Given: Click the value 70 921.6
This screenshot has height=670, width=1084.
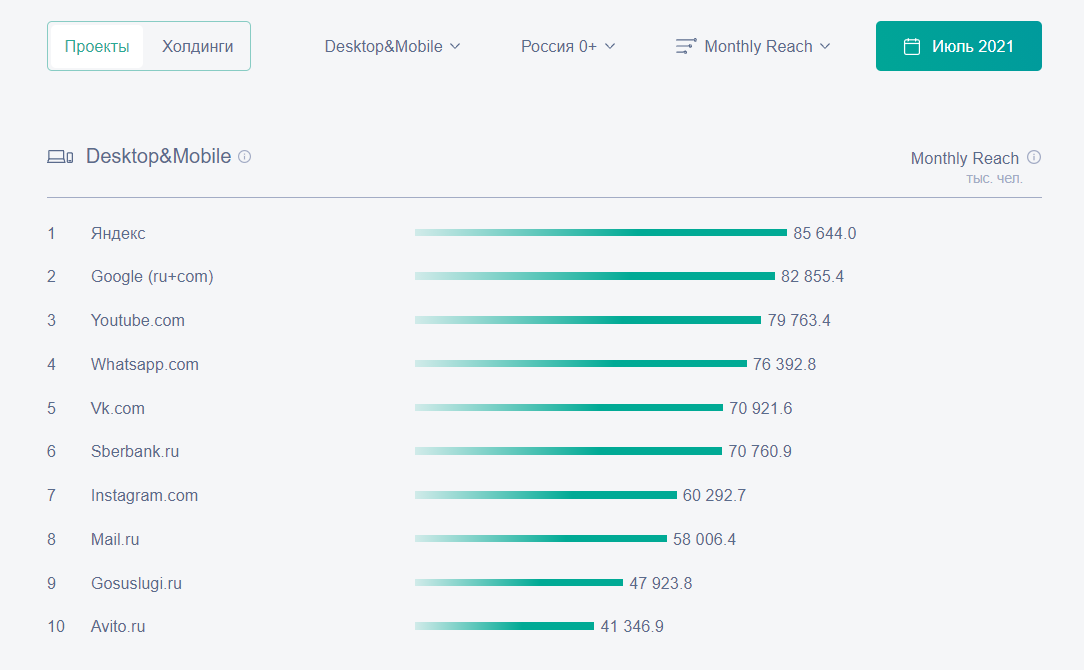Looking at the screenshot, I should (760, 408).
